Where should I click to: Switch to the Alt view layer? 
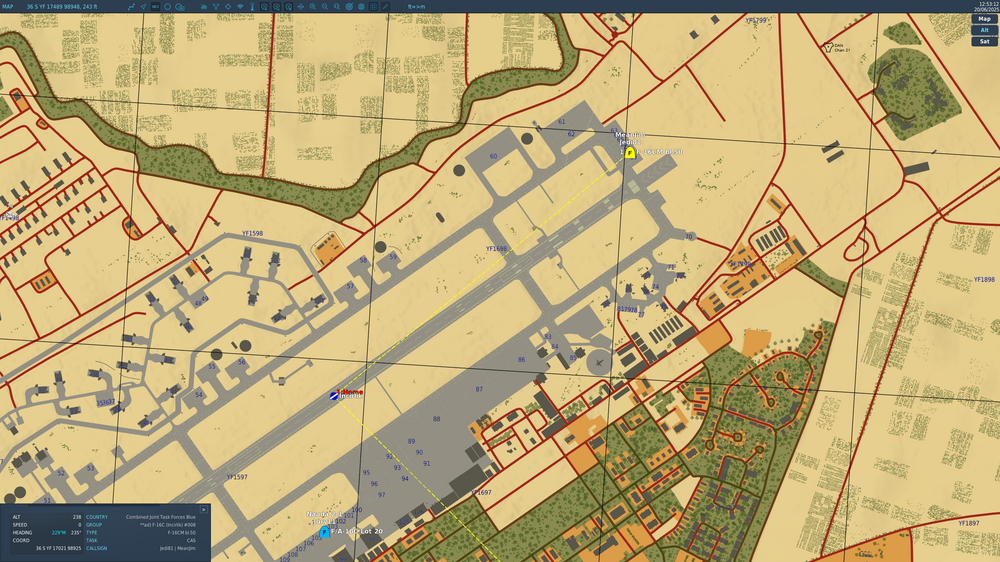click(985, 30)
